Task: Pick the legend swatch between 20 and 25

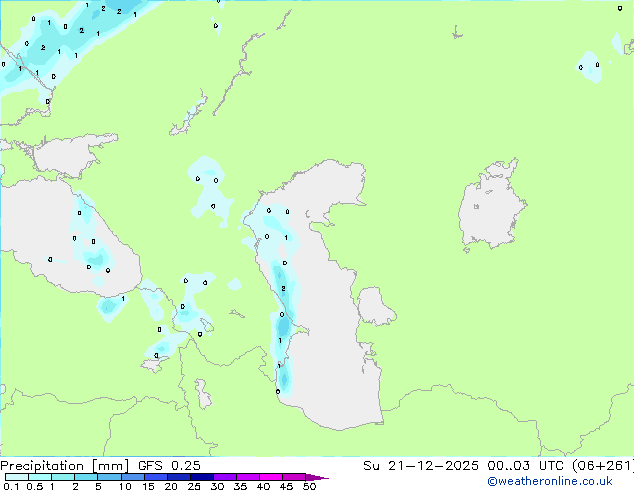Action: click(179, 477)
